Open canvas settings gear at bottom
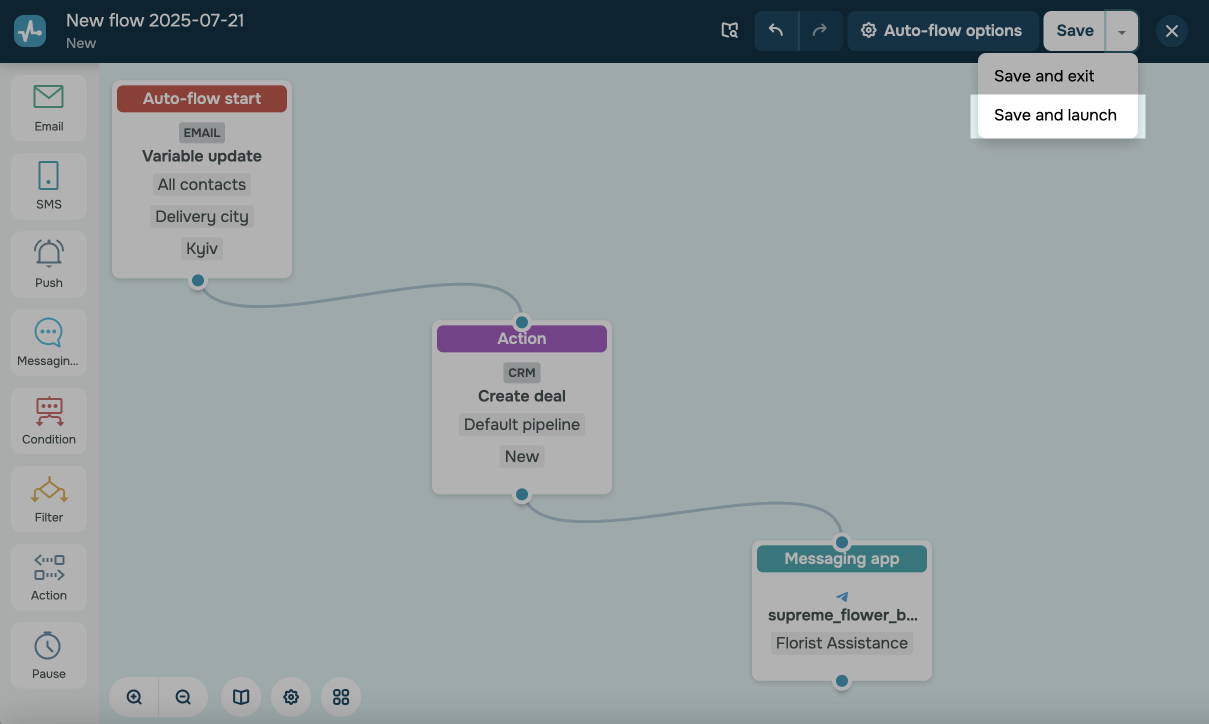The height and width of the screenshot is (724, 1209). tap(291, 697)
